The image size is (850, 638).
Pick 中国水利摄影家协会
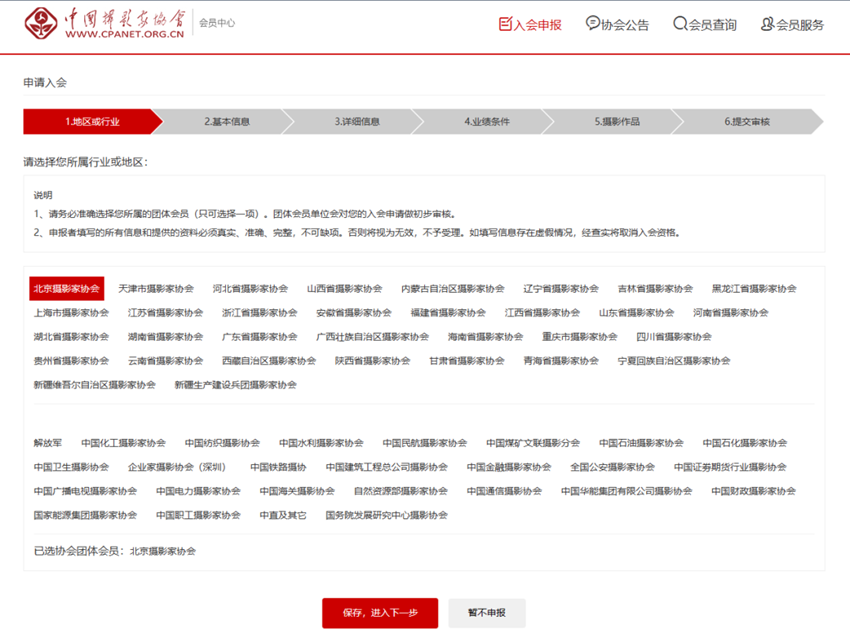click(x=321, y=443)
